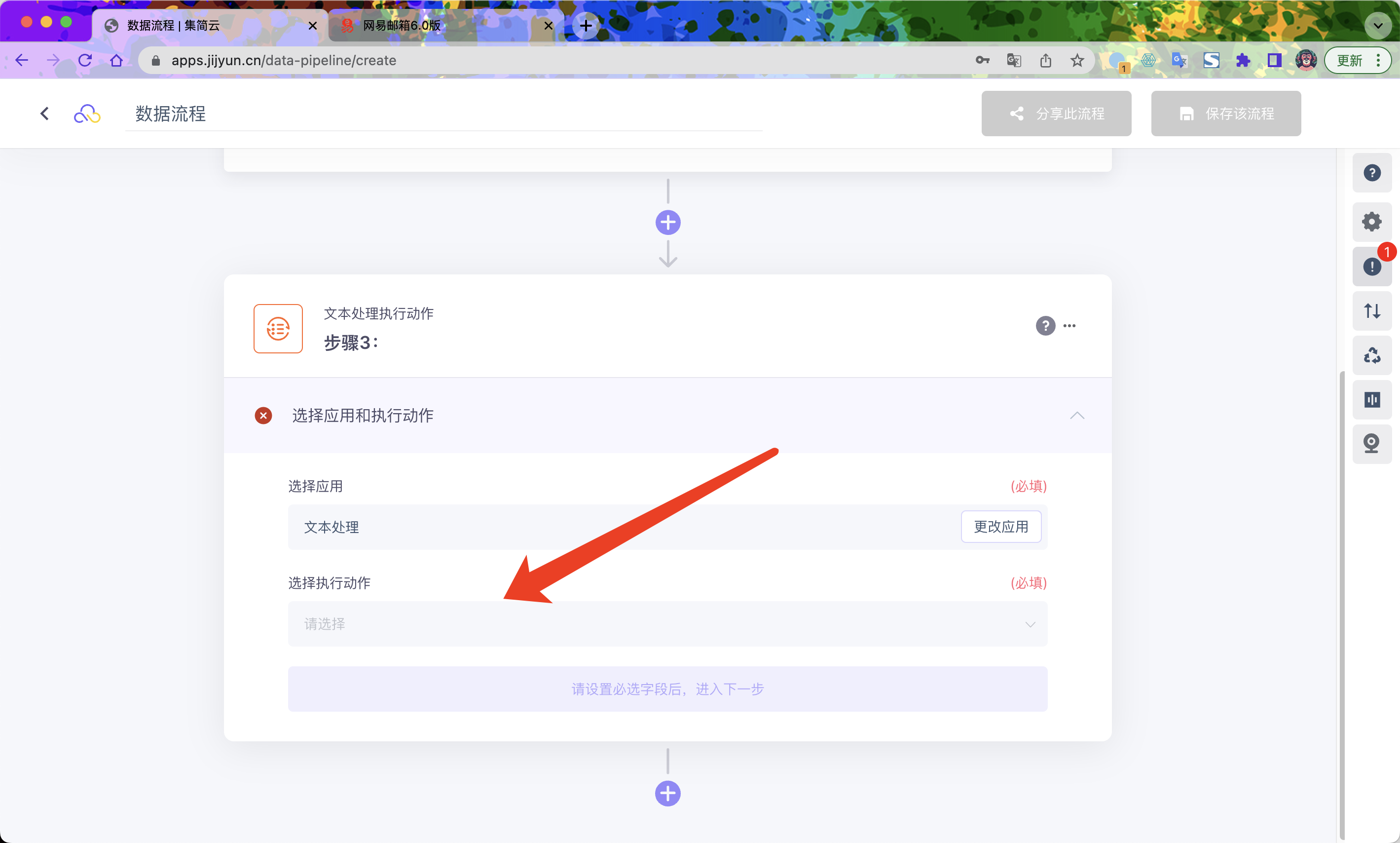Image resolution: width=1400 pixels, height=843 pixels.
Task: Add a step with bottom plus button
Action: pyautogui.click(x=667, y=794)
